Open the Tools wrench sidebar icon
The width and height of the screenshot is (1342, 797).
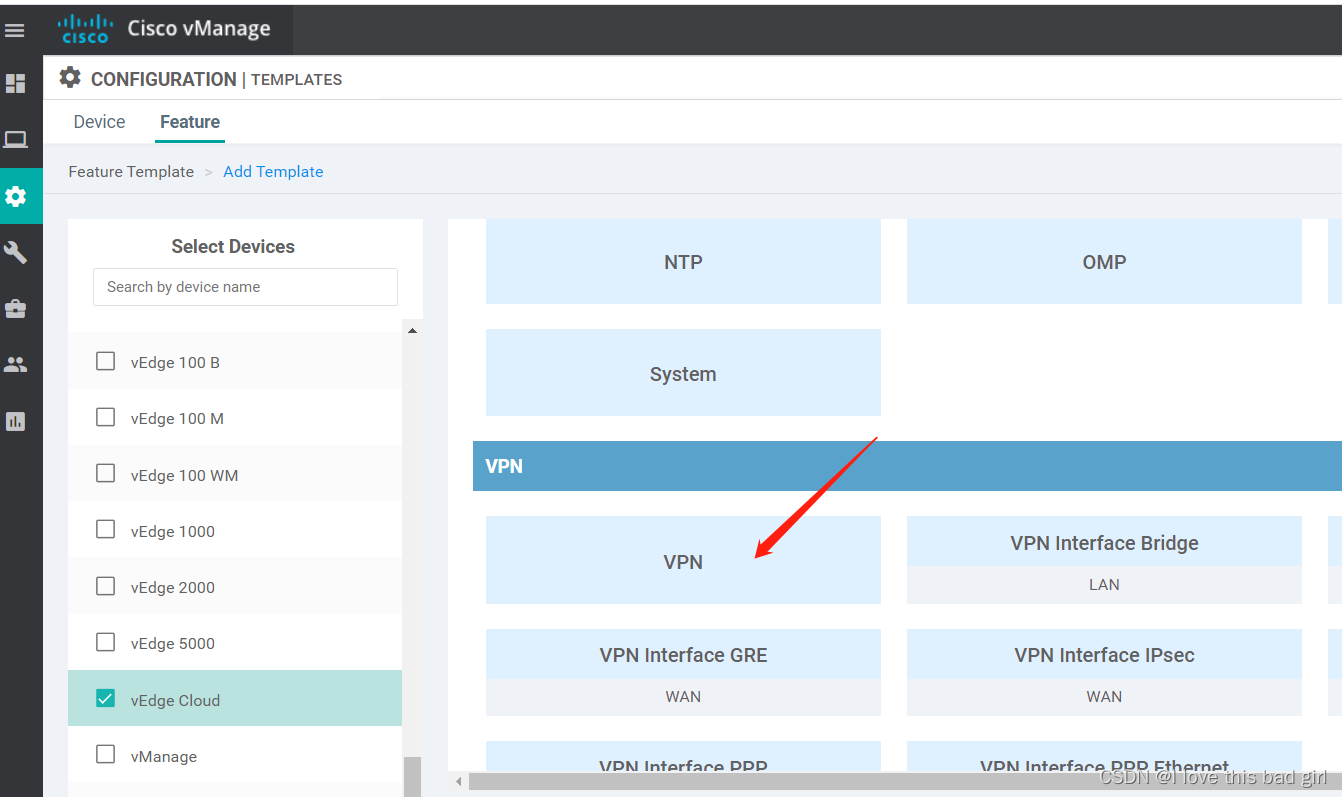[15, 252]
